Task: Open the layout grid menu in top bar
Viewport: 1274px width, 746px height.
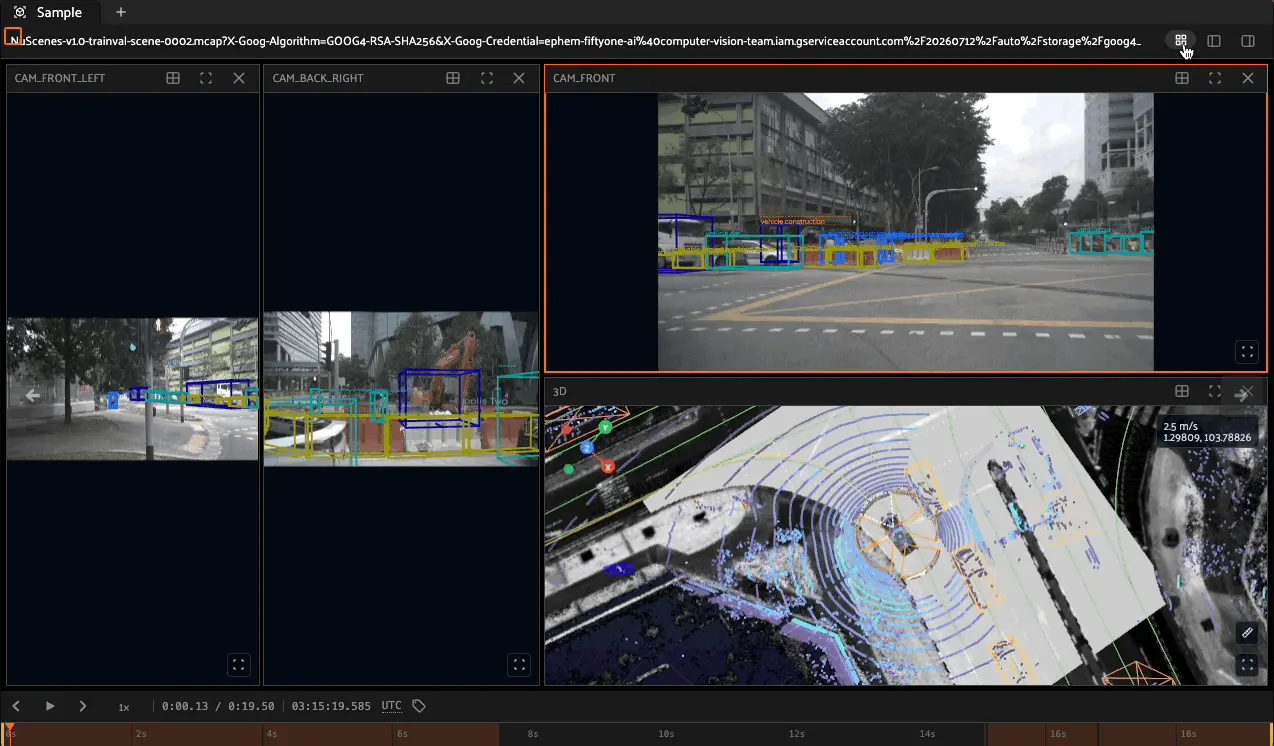Action: pos(1181,41)
